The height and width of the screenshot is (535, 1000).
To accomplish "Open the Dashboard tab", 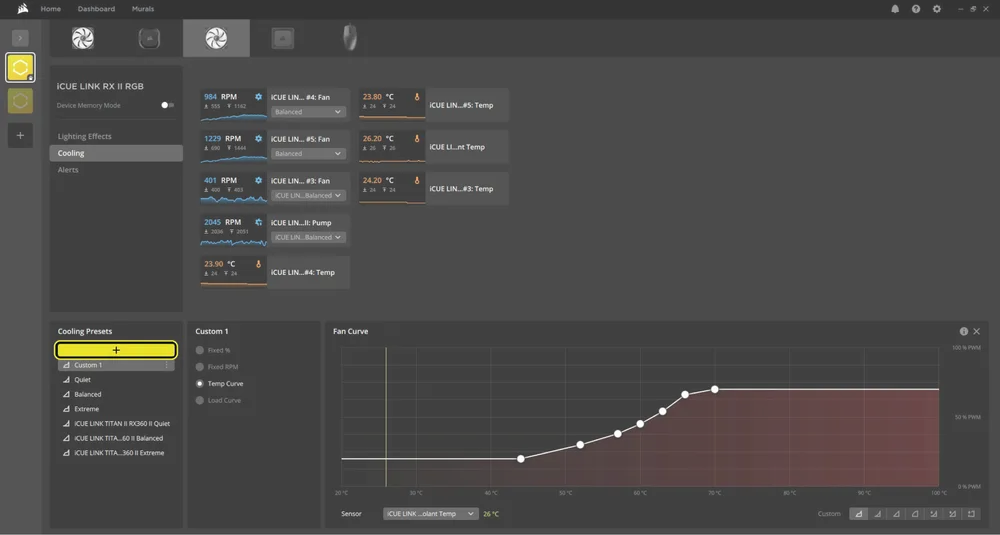I will point(96,9).
